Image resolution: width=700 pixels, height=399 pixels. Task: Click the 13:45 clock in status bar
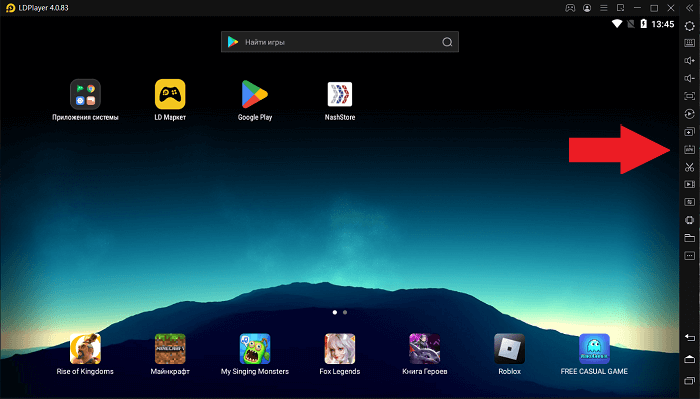tap(662, 24)
